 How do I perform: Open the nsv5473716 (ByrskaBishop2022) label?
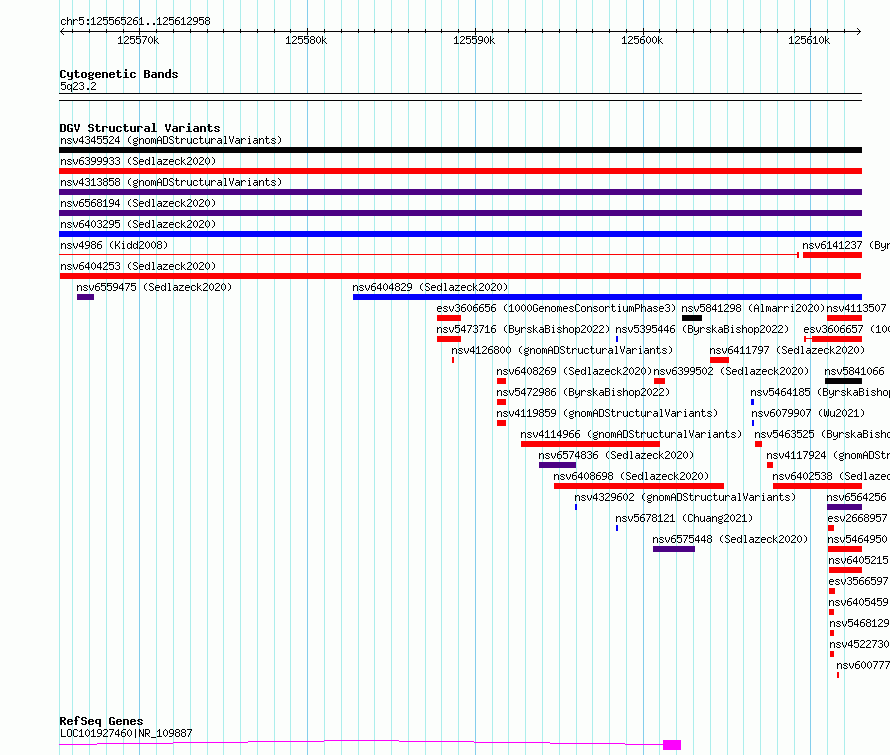(x=523, y=329)
